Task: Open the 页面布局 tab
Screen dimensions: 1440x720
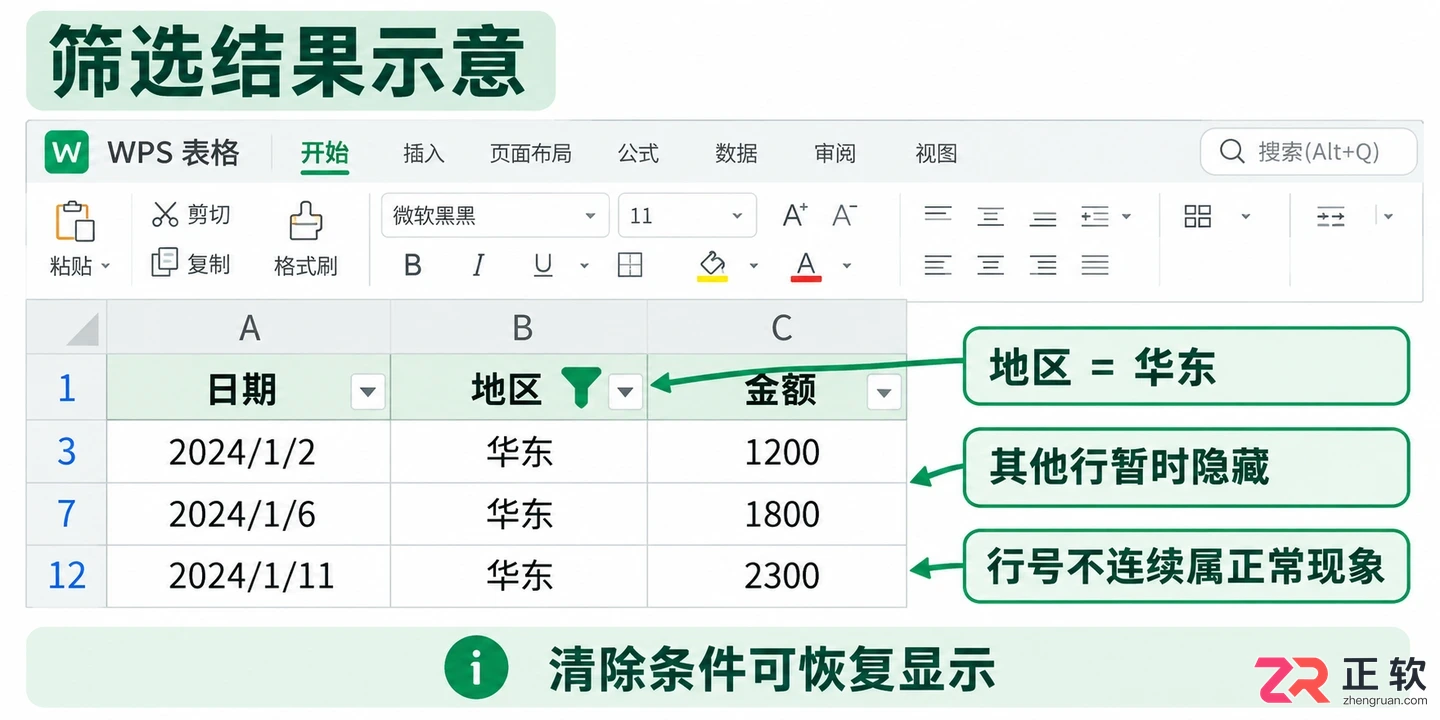Action: (x=531, y=153)
